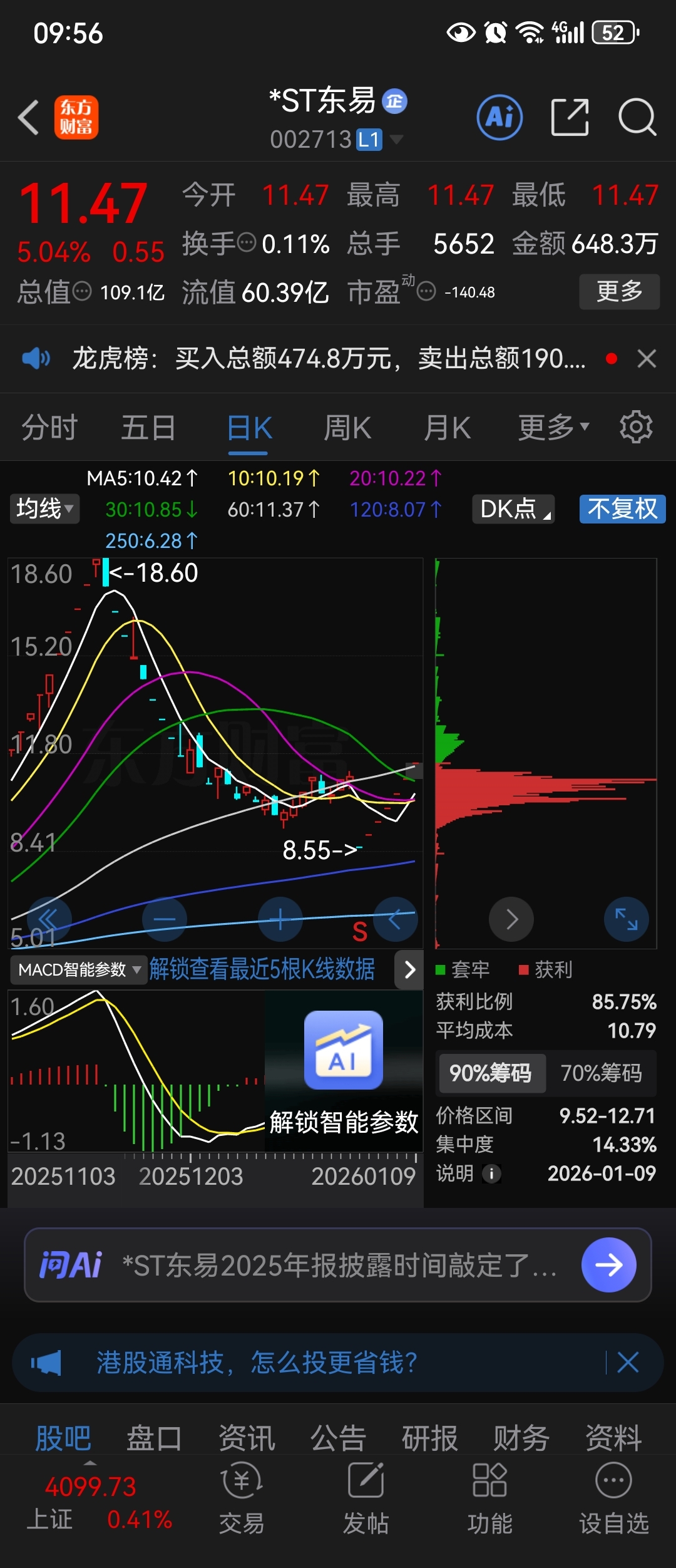Viewport: 676px width, 1568px height.
Task: Tap the MACD histogram sub-chart
Action: tap(136, 1071)
